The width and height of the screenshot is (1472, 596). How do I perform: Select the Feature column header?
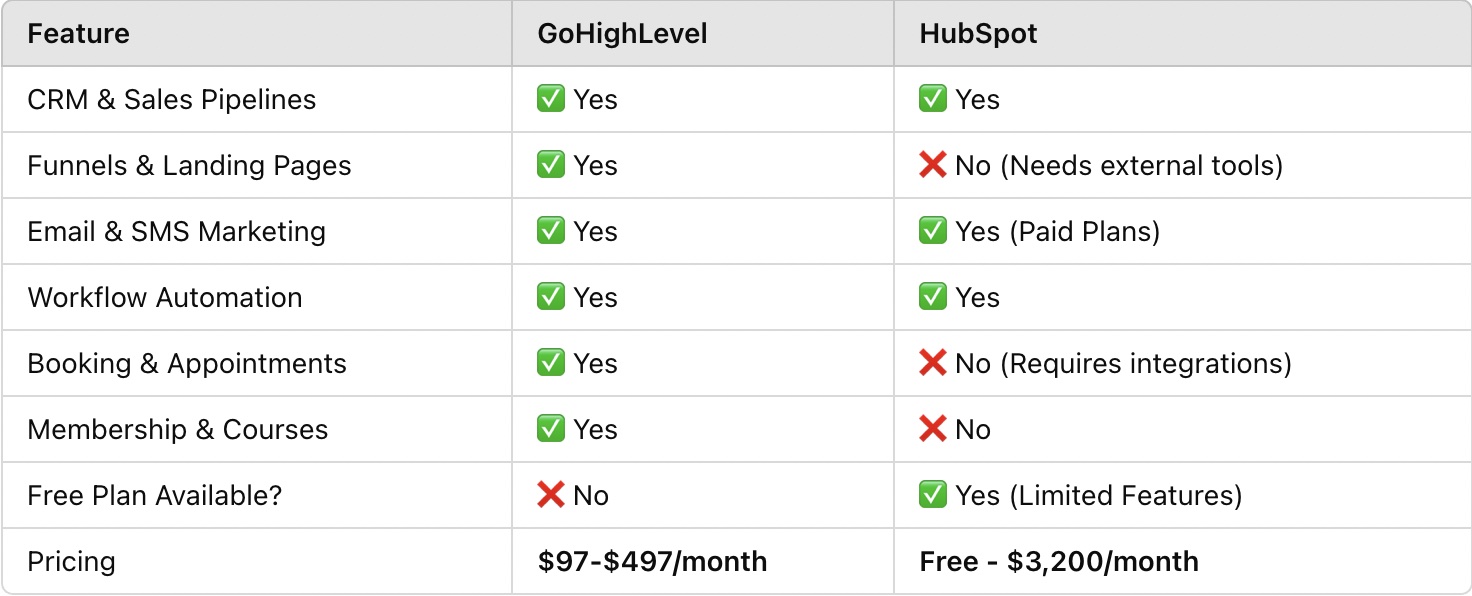coord(78,34)
